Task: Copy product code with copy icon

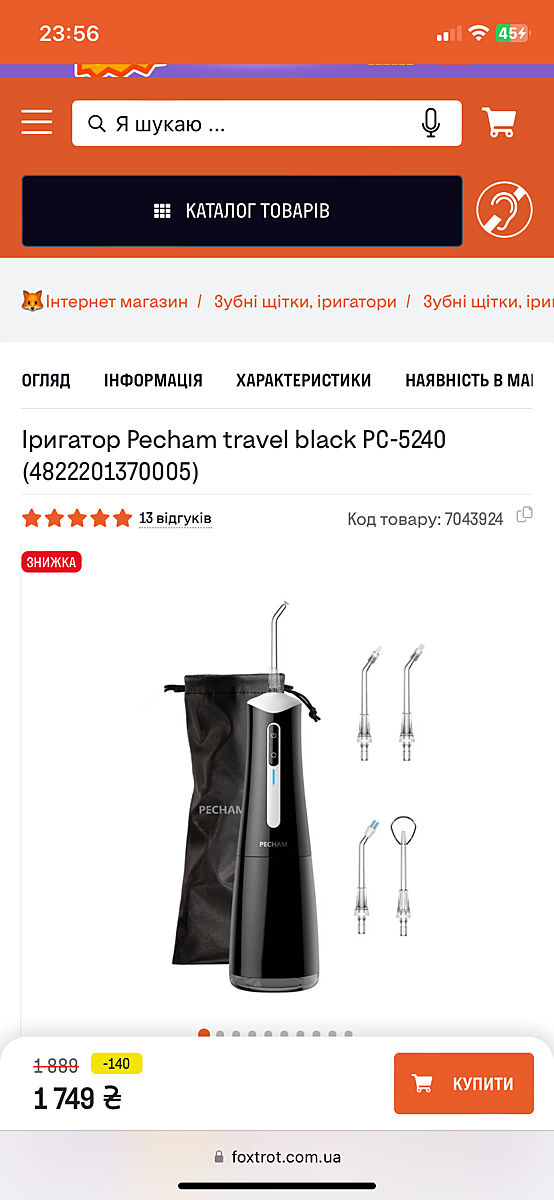Action: coord(524,515)
